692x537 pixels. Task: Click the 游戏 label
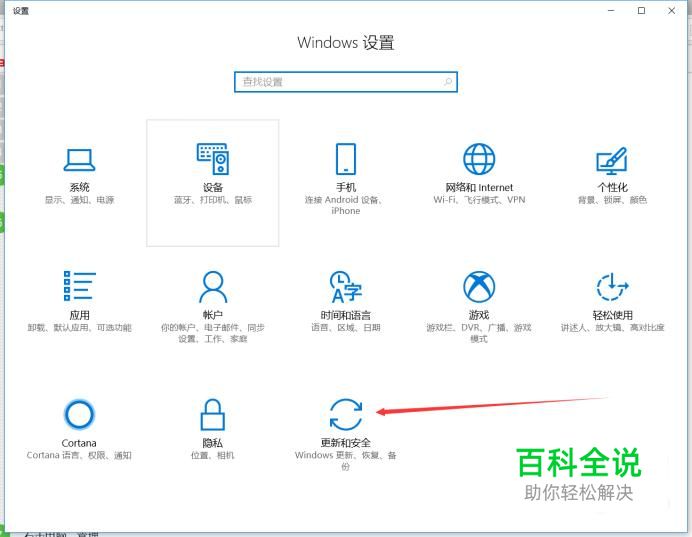pyautogui.click(x=479, y=315)
